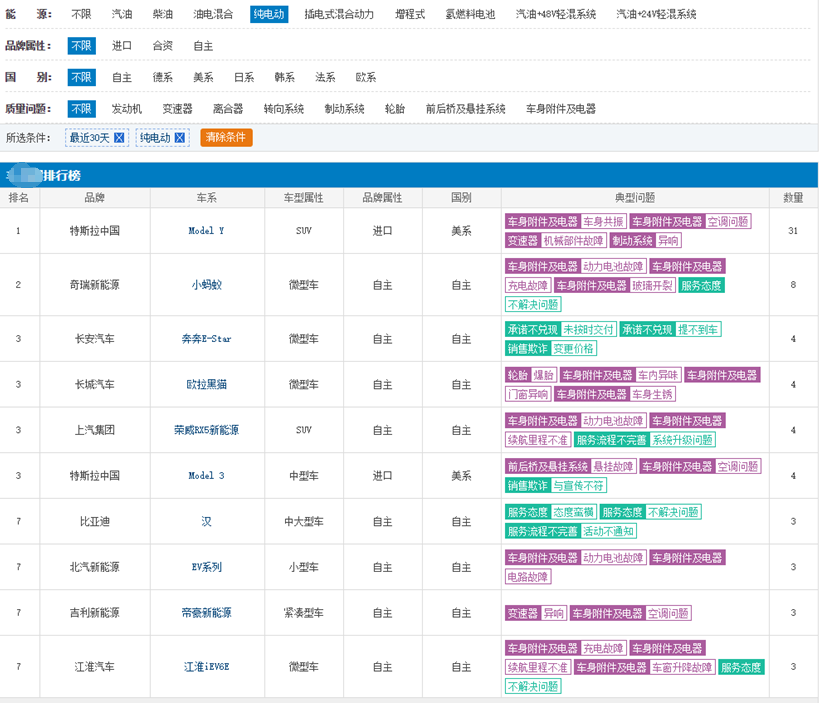Select 汽油 energy filter
Screen dimensions: 820x706
122,14
